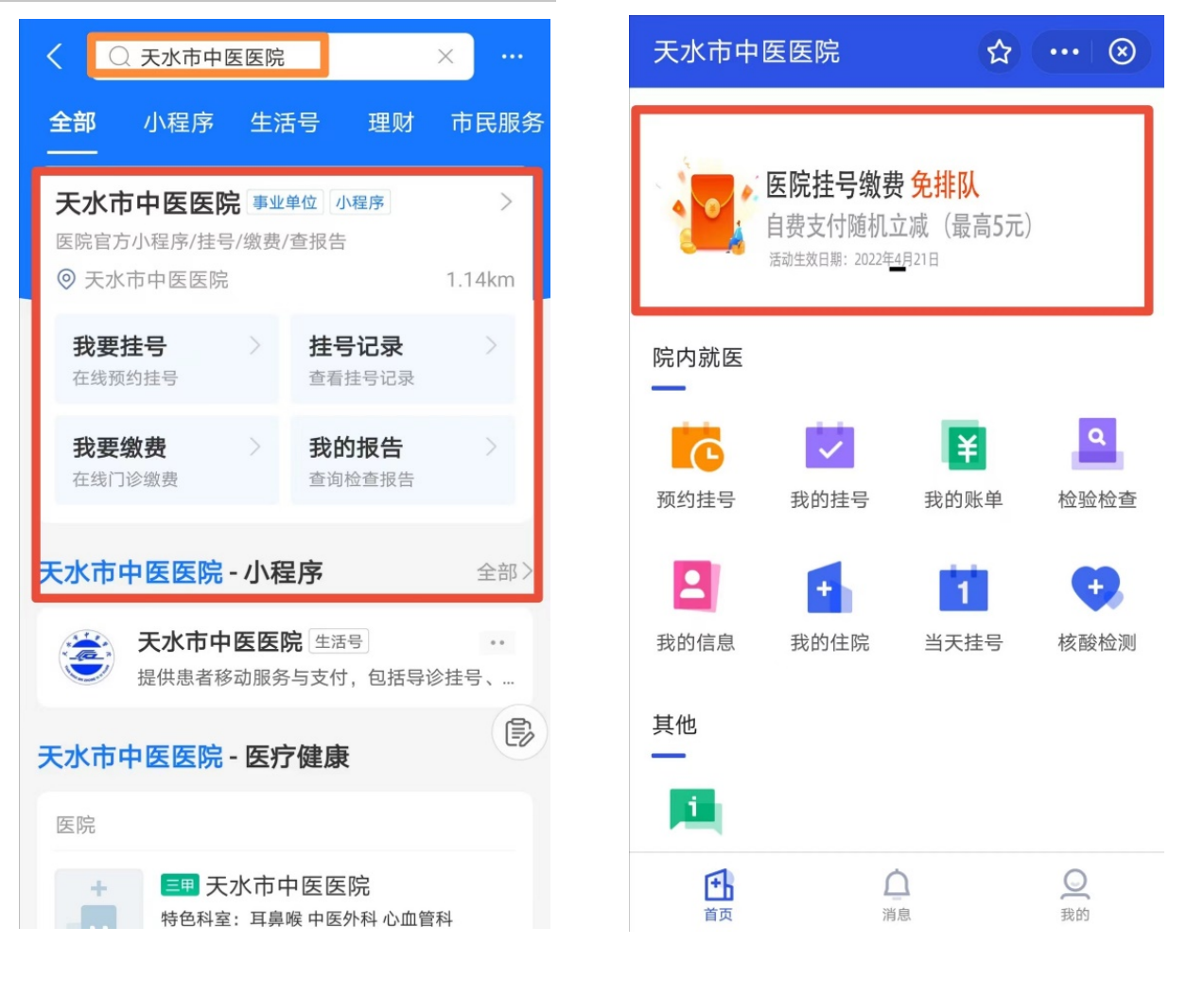The width and height of the screenshot is (1204, 997).
Task: Click the 天水市中医医院 mini program title
Action: pyautogui.click(x=746, y=51)
